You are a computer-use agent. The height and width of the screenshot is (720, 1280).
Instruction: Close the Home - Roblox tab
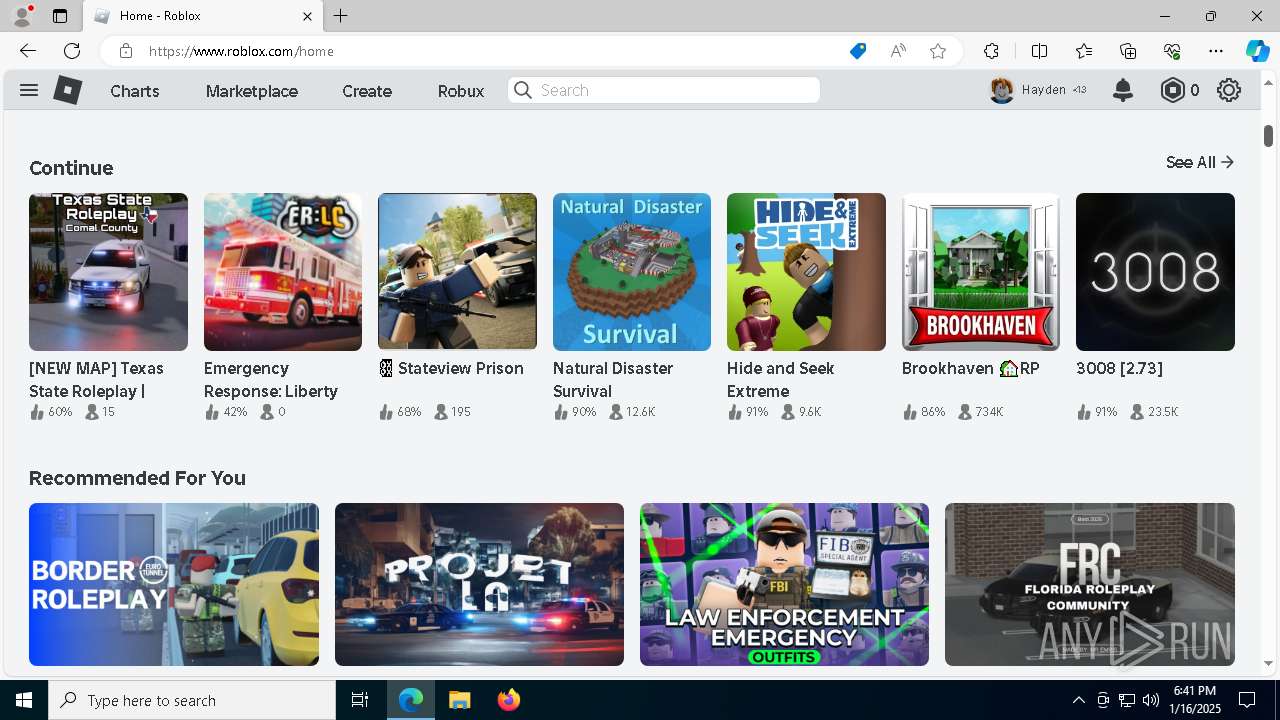(x=308, y=16)
